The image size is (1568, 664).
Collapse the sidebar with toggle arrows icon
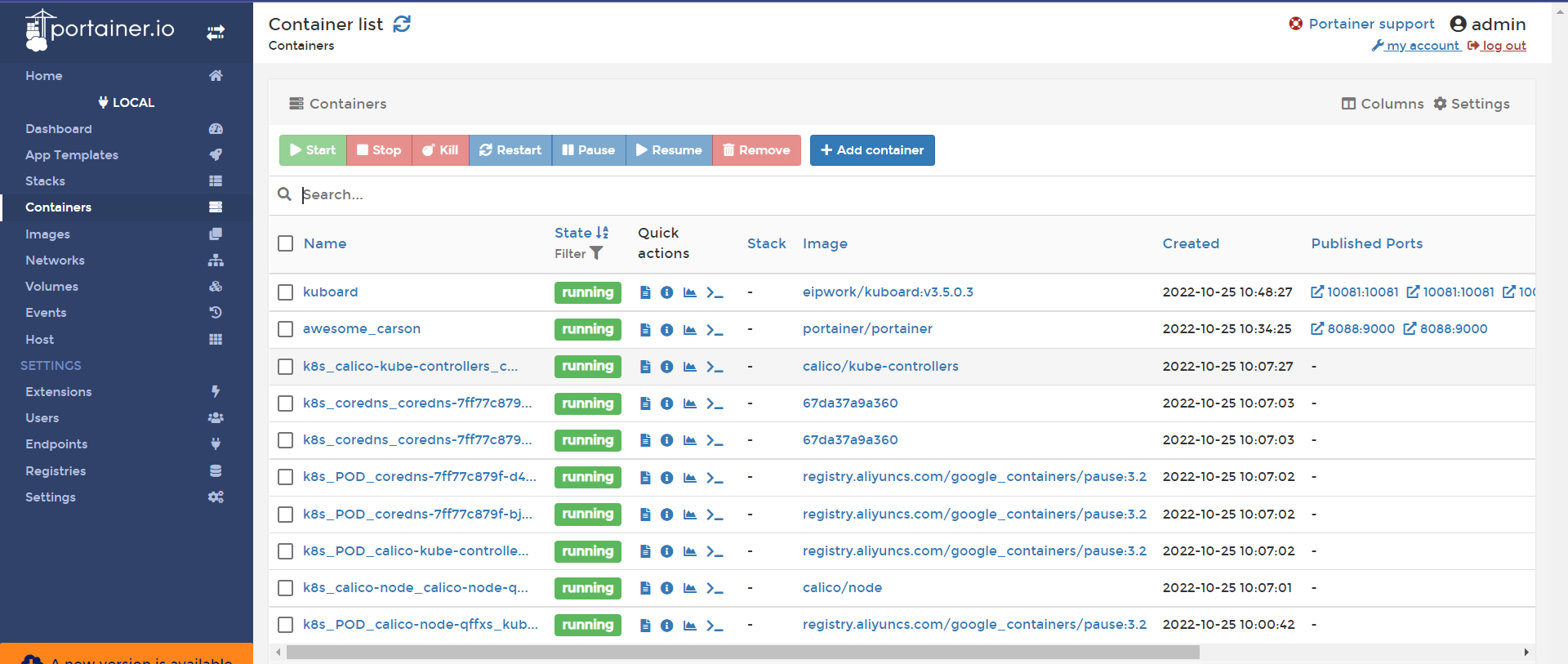pyautogui.click(x=216, y=33)
